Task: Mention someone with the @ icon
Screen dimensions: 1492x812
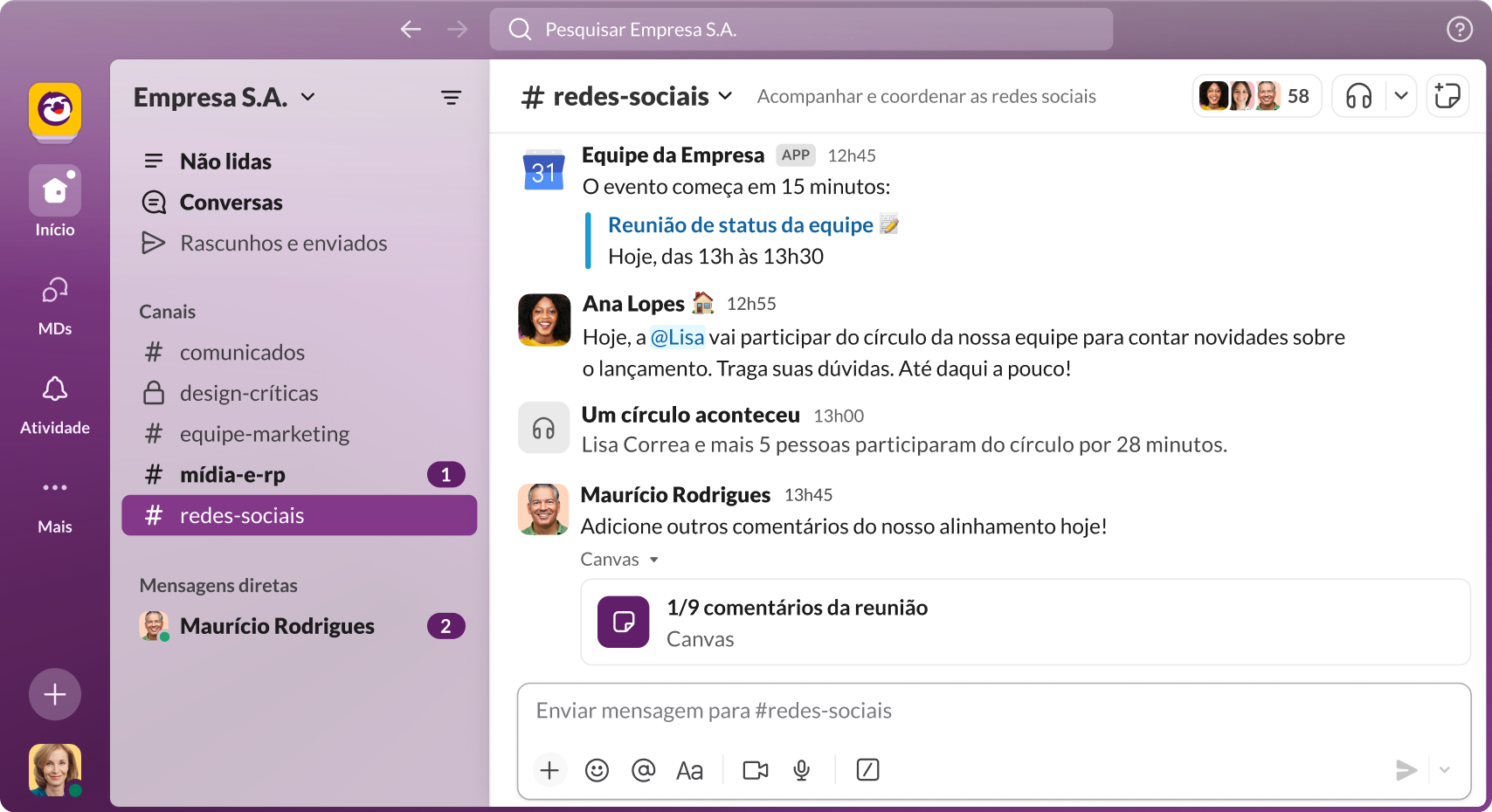Action: pyautogui.click(x=644, y=770)
